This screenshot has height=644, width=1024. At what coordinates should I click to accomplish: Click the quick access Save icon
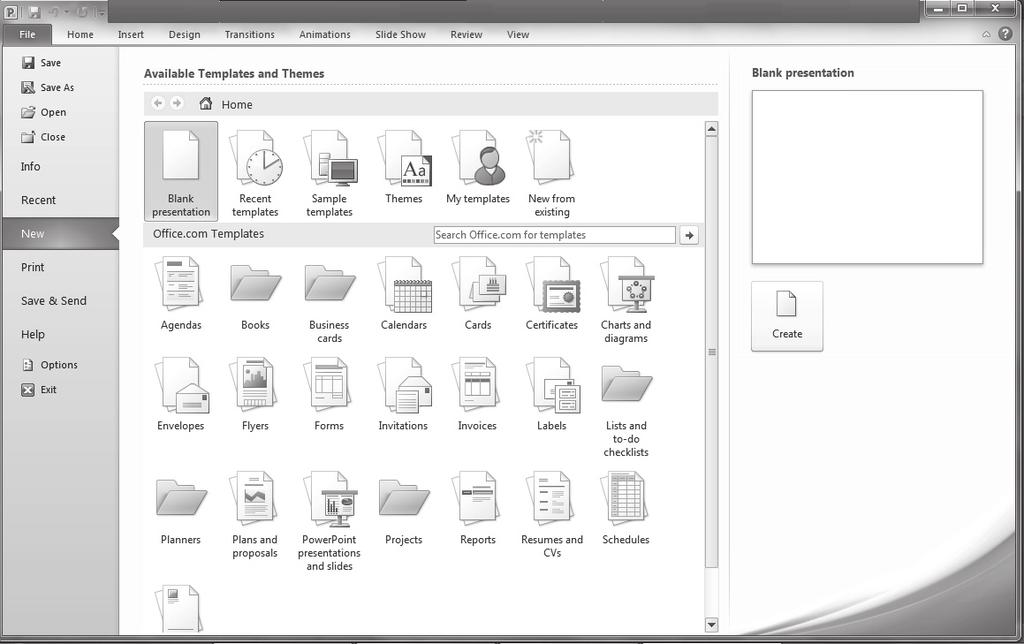[x=35, y=12]
